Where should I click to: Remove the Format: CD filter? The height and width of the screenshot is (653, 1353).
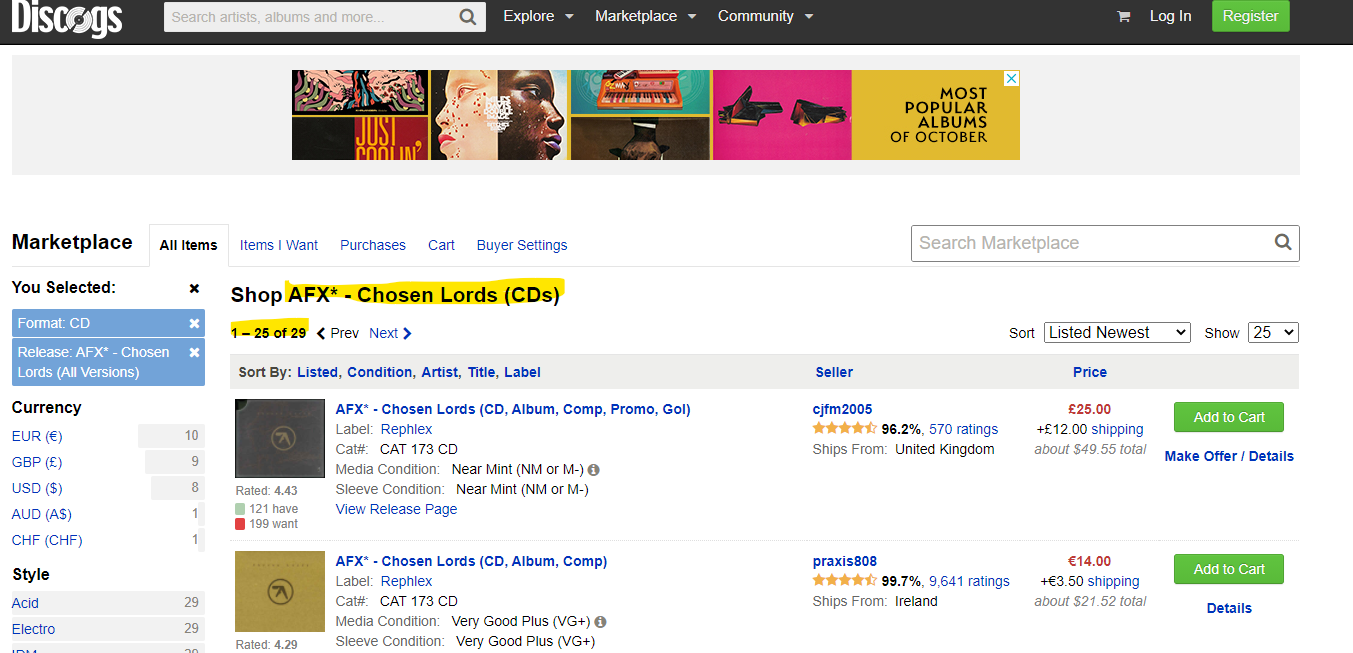point(194,323)
